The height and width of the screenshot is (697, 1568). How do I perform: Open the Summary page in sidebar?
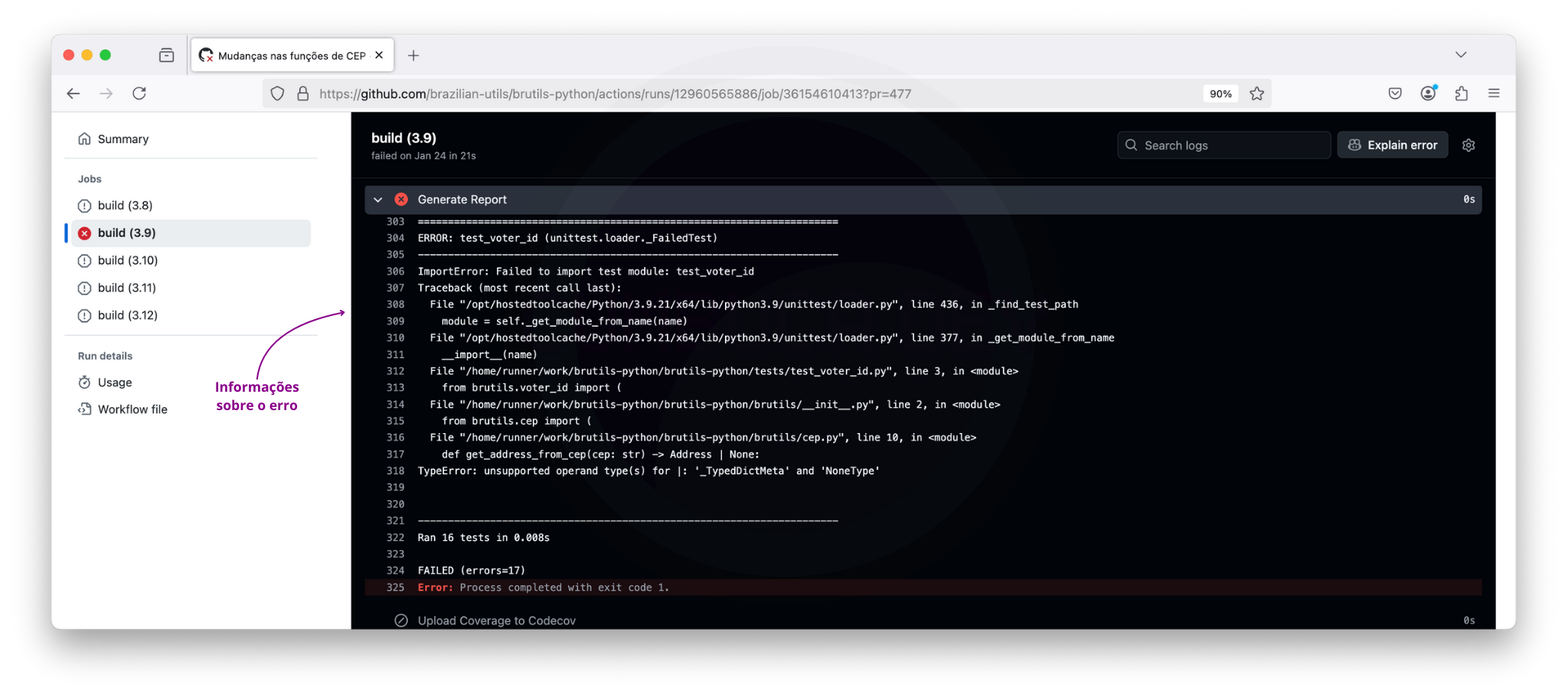(x=122, y=139)
